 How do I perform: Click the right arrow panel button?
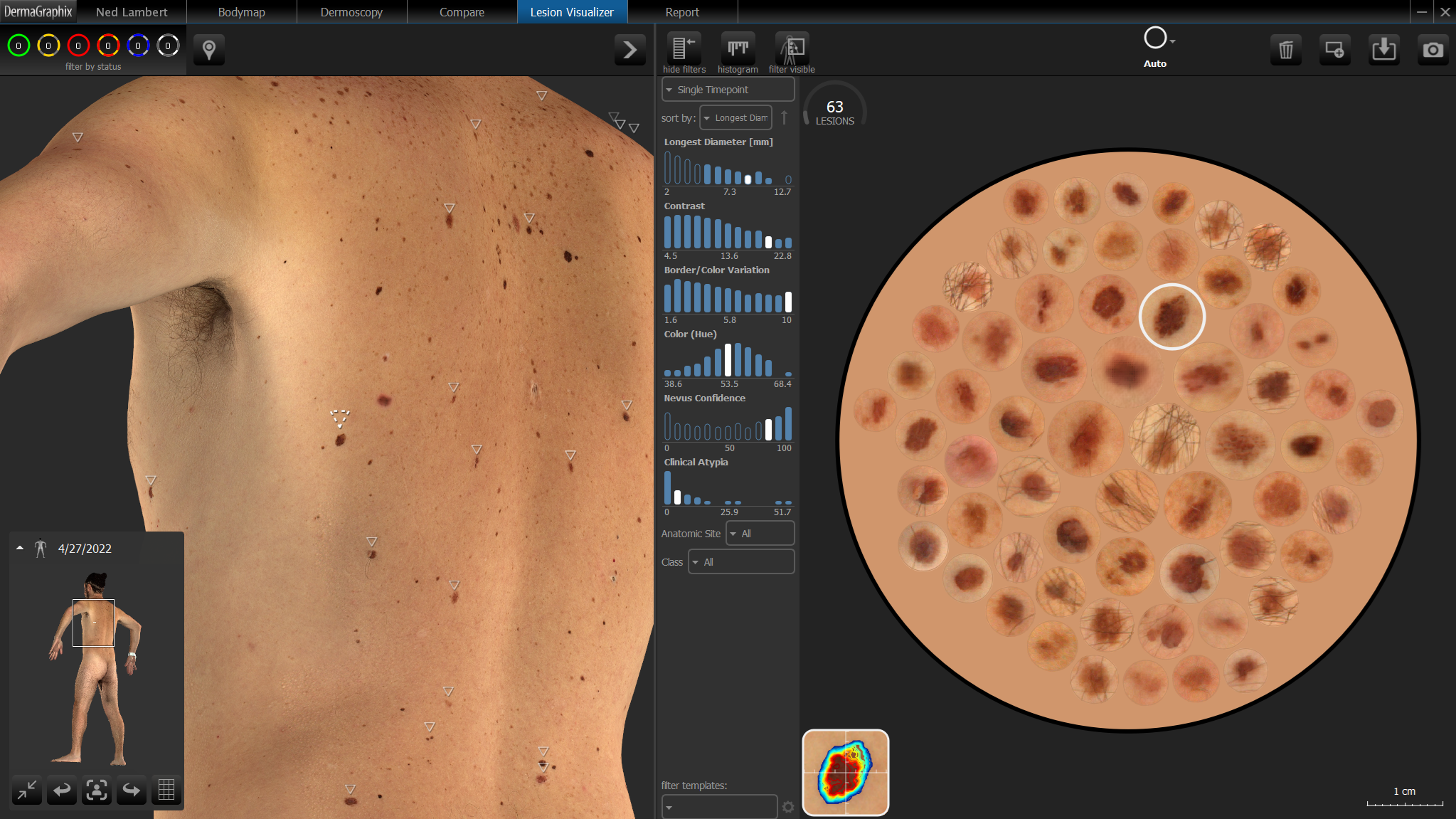pyautogui.click(x=629, y=50)
